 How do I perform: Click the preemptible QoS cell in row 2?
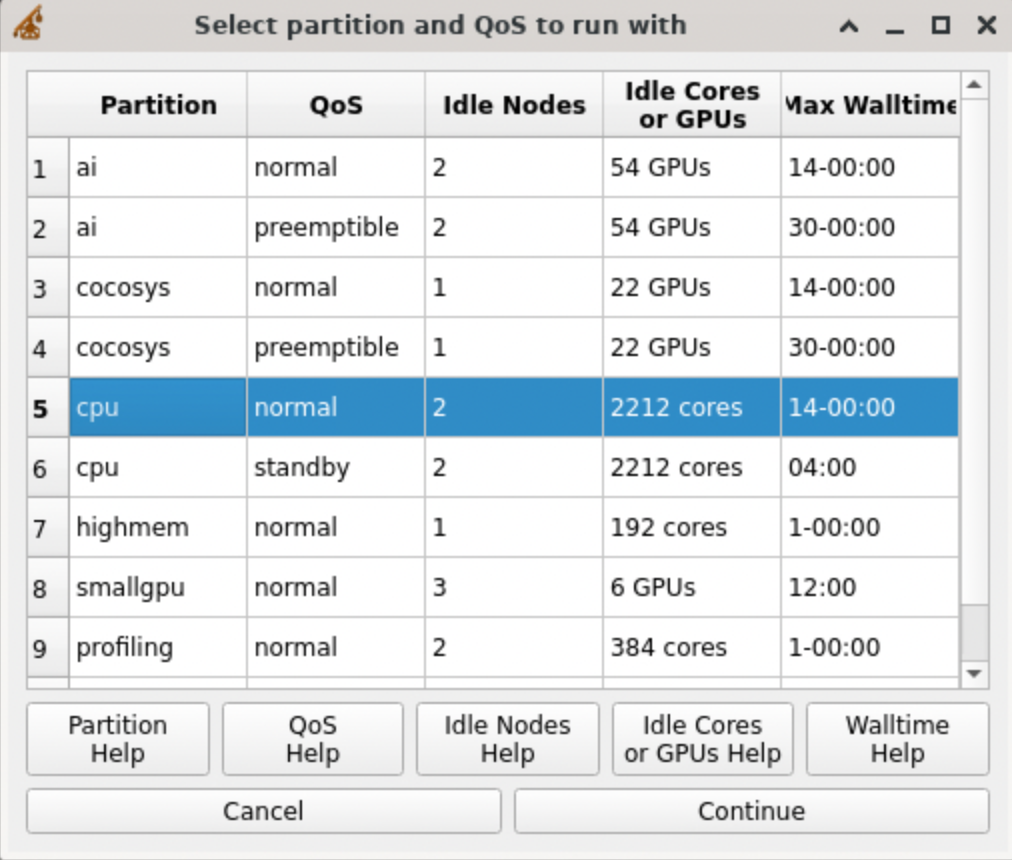click(336, 227)
